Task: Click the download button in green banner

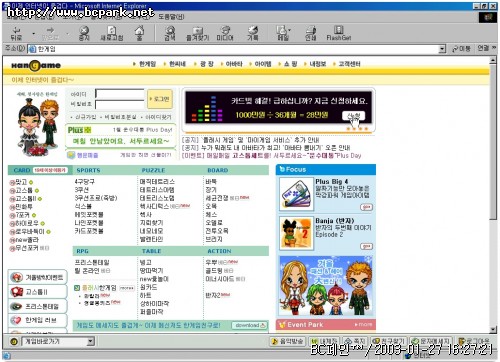Action: click(x=249, y=325)
